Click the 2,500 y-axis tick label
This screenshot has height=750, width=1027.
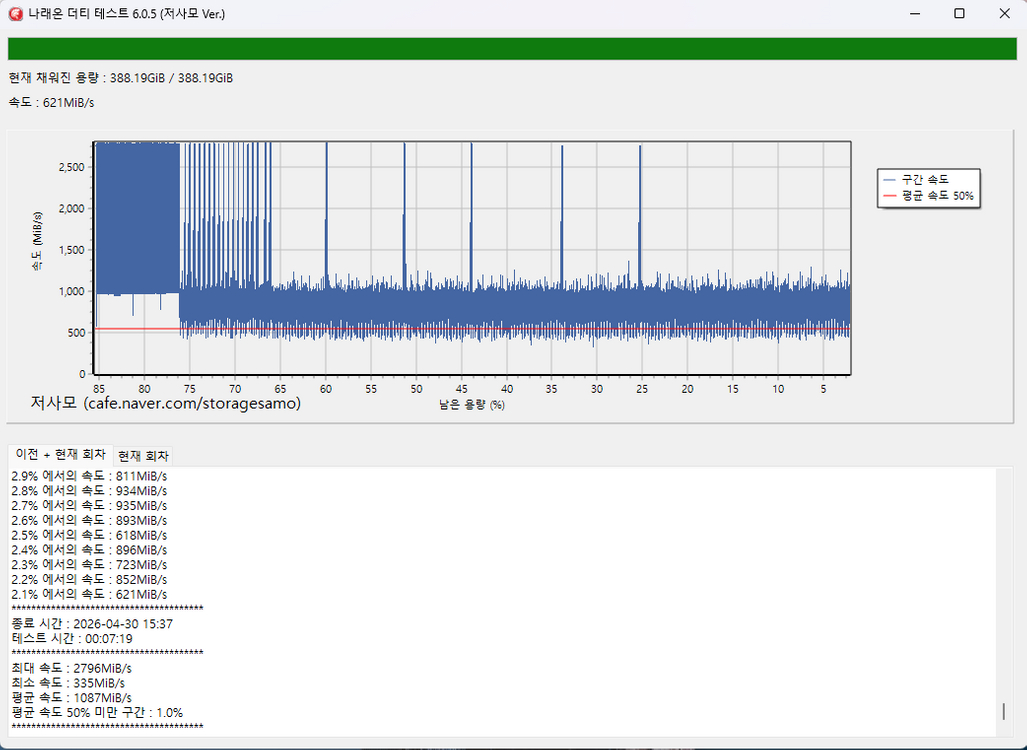[x=72, y=167]
